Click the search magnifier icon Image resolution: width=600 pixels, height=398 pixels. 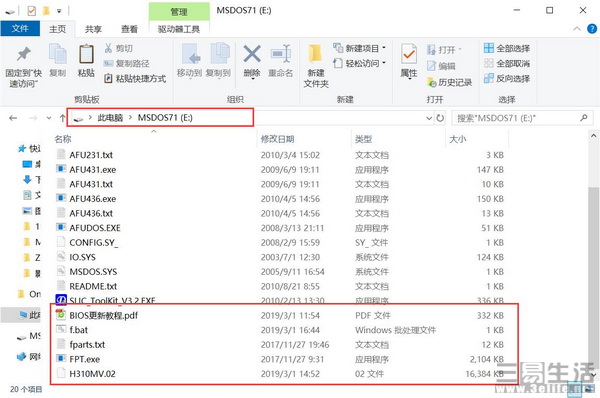(584, 118)
